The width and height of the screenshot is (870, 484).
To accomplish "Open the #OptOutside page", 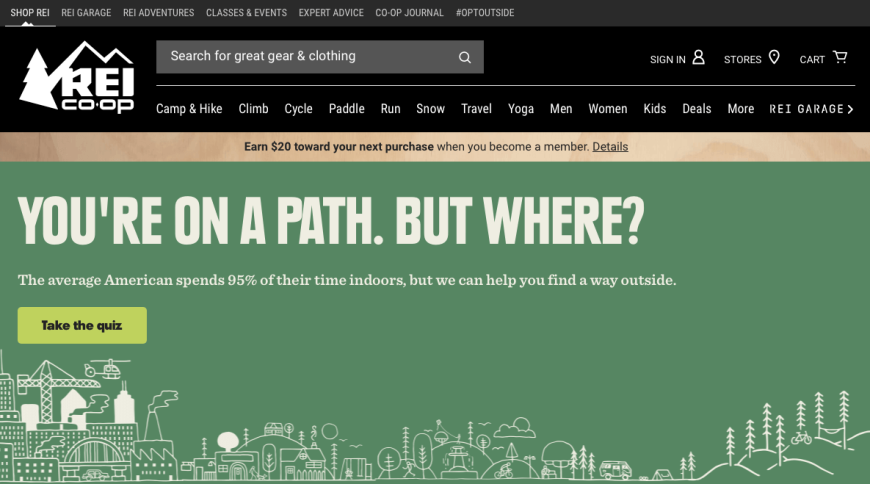I will (x=485, y=12).
